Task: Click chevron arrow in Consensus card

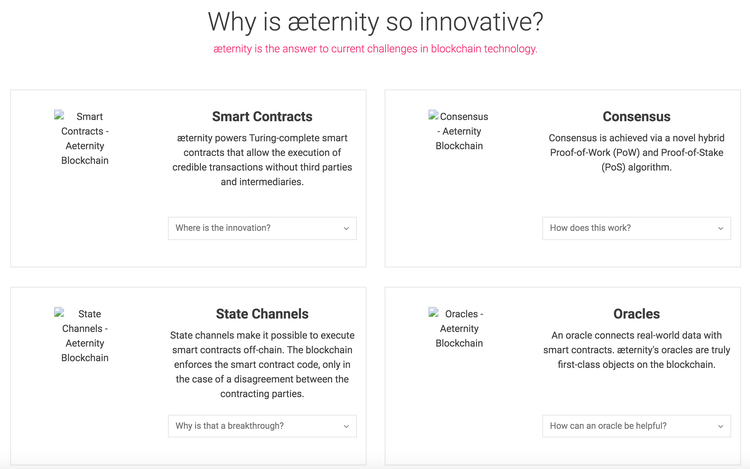Action: click(721, 229)
